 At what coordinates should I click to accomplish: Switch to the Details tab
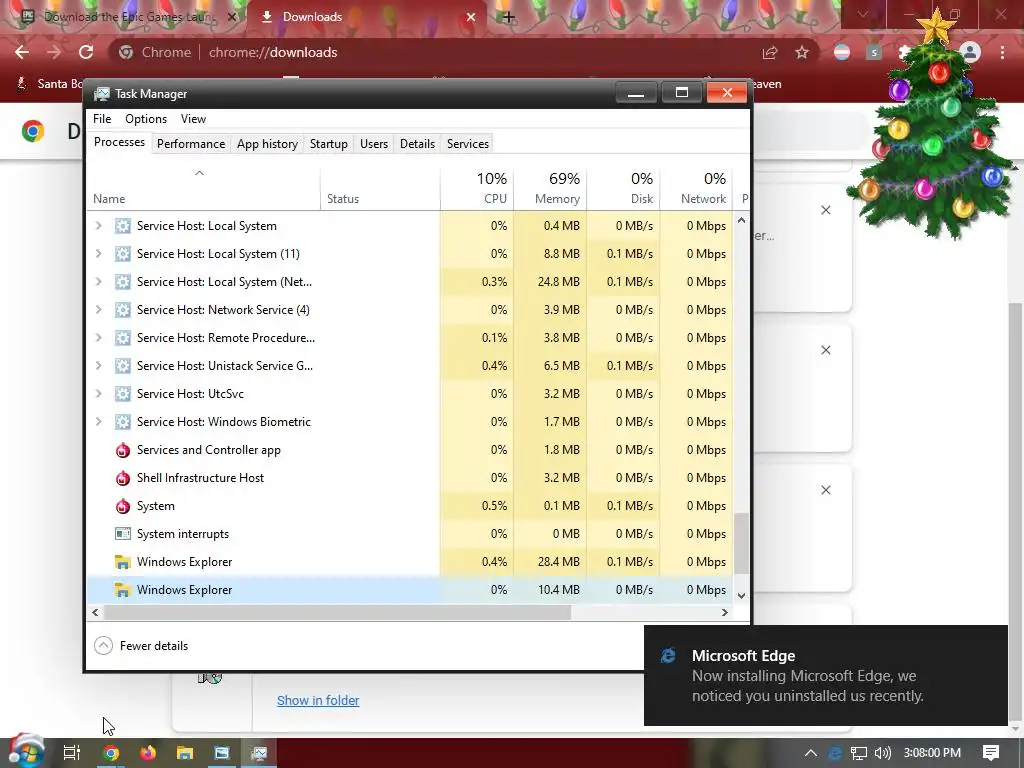tap(417, 144)
